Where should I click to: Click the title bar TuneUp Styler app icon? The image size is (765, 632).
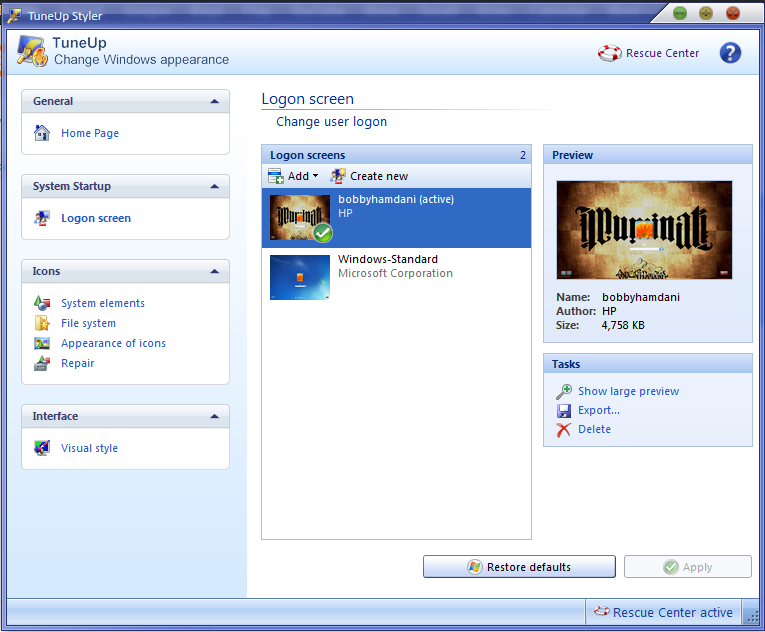click(x=14, y=16)
